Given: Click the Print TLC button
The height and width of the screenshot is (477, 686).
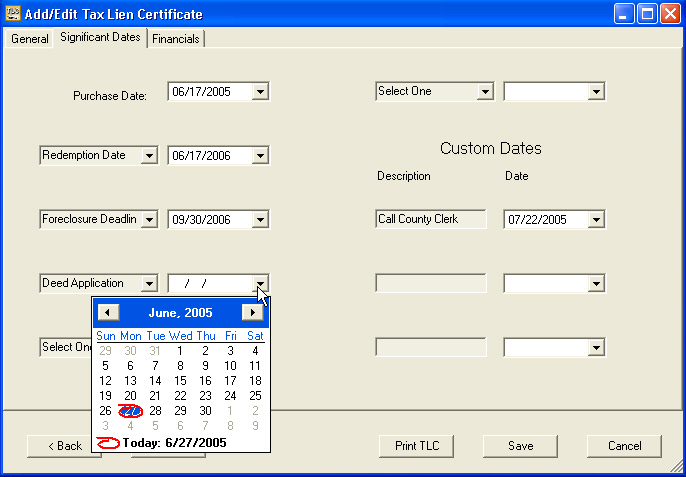Looking at the screenshot, I should point(416,446).
